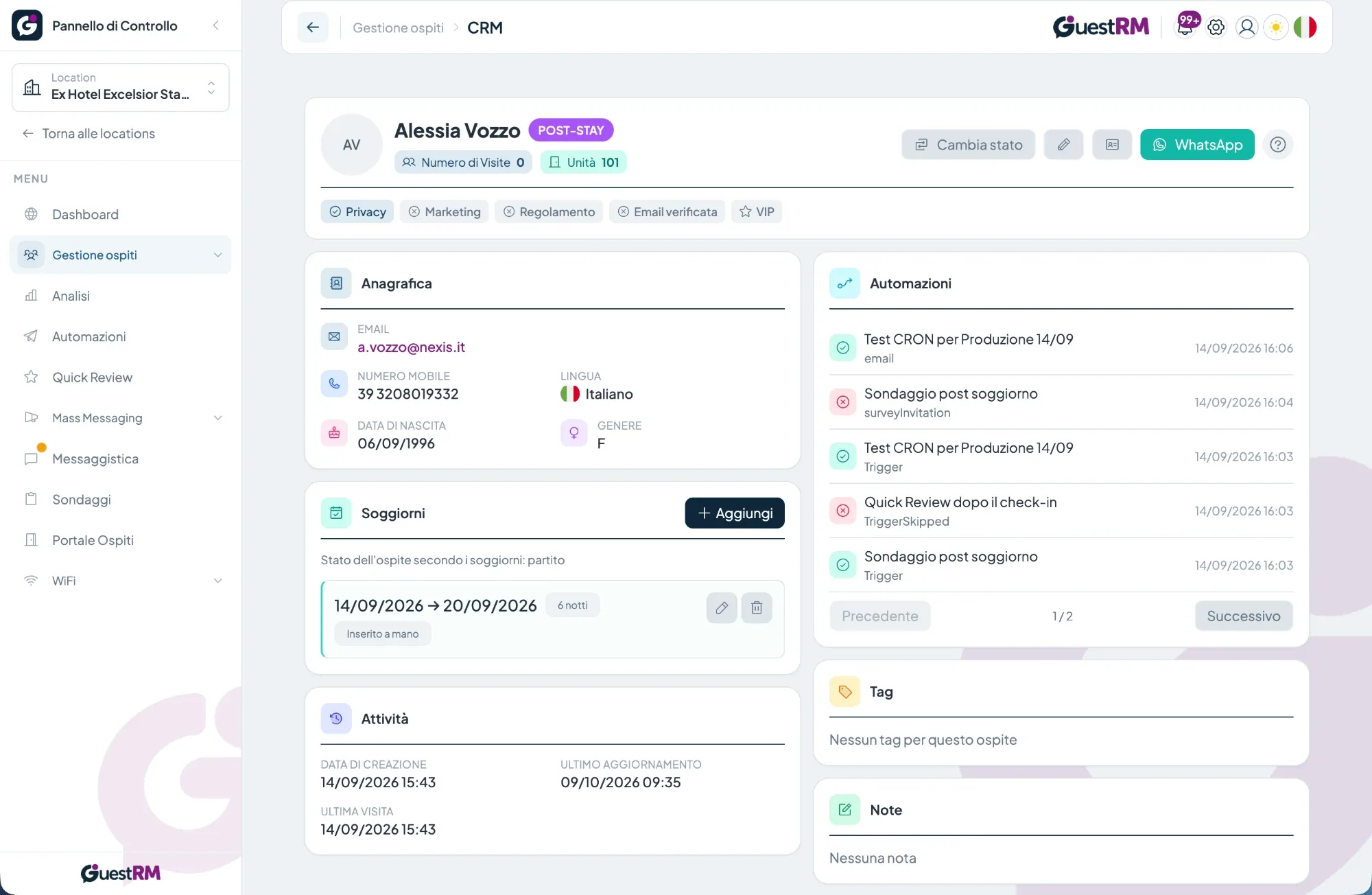Screen dimensions: 1372x895
Task: Click the Note edit icon
Action: (x=844, y=809)
